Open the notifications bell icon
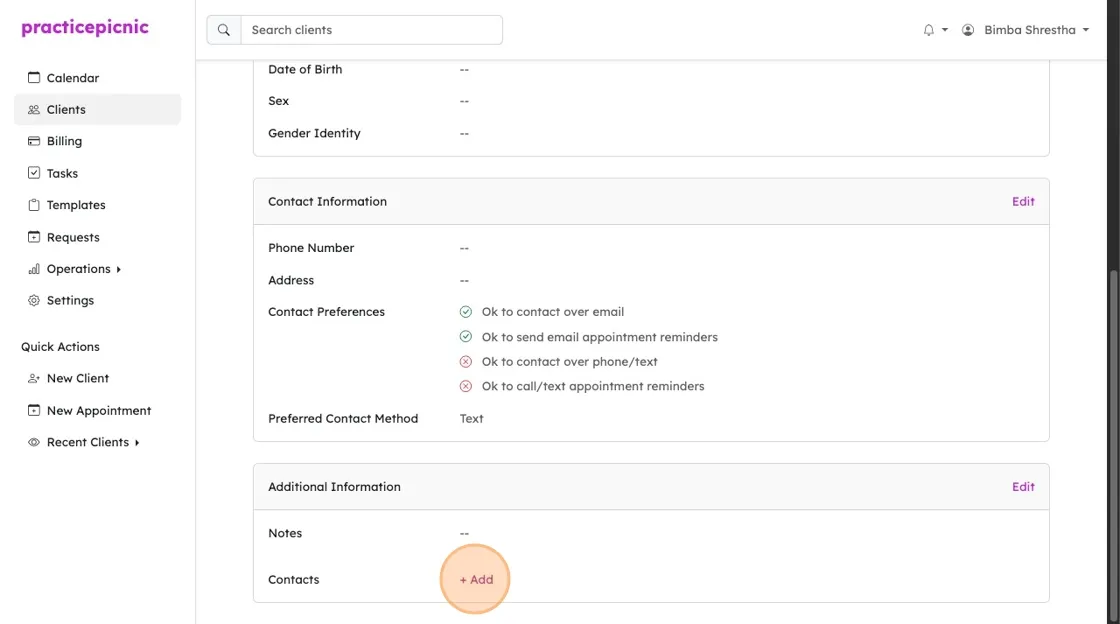 point(929,30)
